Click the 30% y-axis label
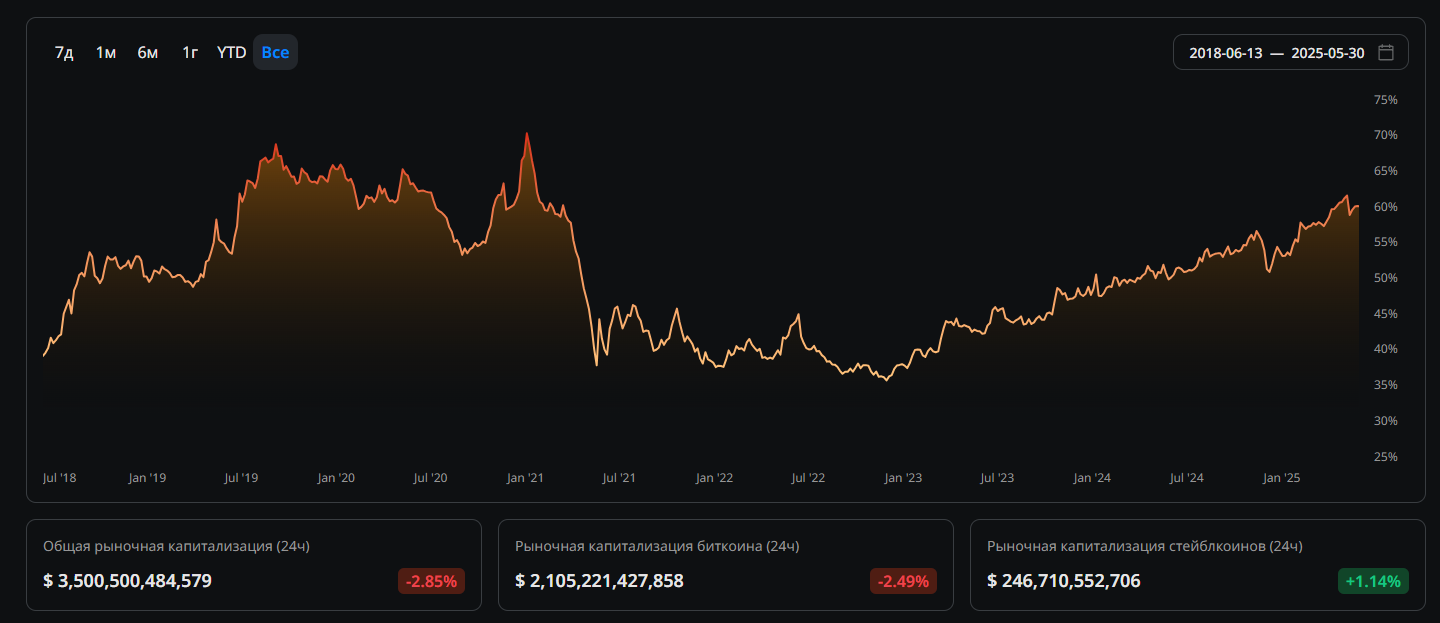Image resolution: width=1440 pixels, height=623 pixels. (1386, 421)
